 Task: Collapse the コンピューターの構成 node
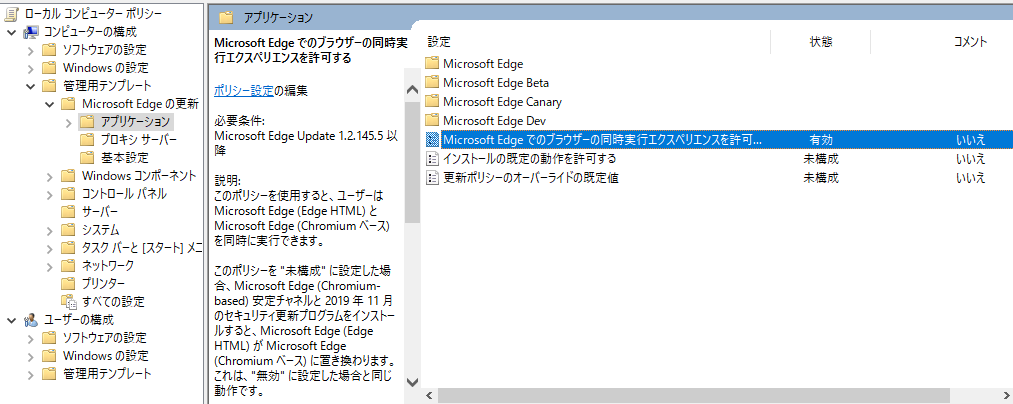point(11,32)
